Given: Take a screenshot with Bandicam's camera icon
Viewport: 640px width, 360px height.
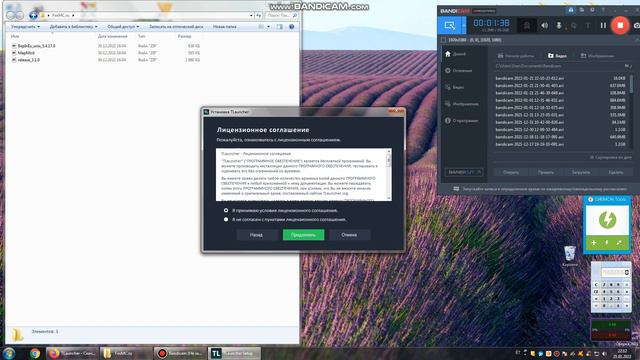Looking at the screenshot, I should [636, 25].
